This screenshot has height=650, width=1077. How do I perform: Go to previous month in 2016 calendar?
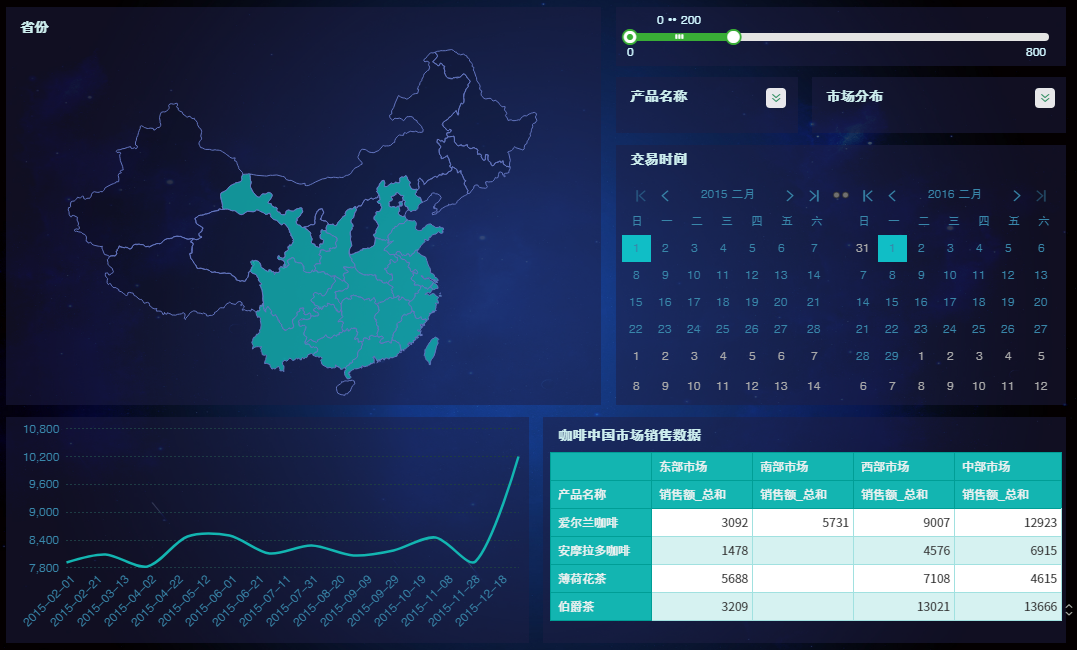point(892,195)
